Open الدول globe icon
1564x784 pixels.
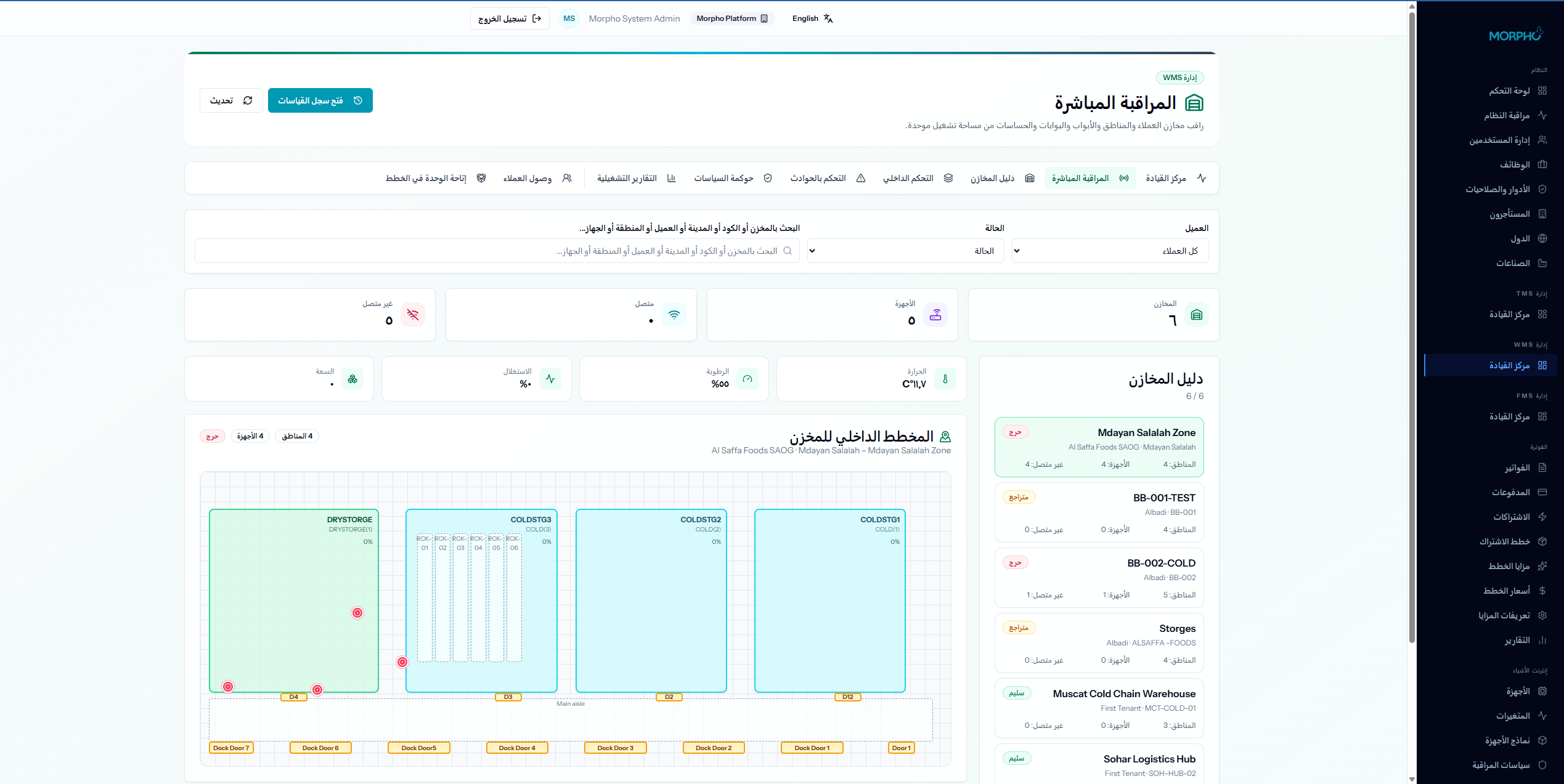1542,238
